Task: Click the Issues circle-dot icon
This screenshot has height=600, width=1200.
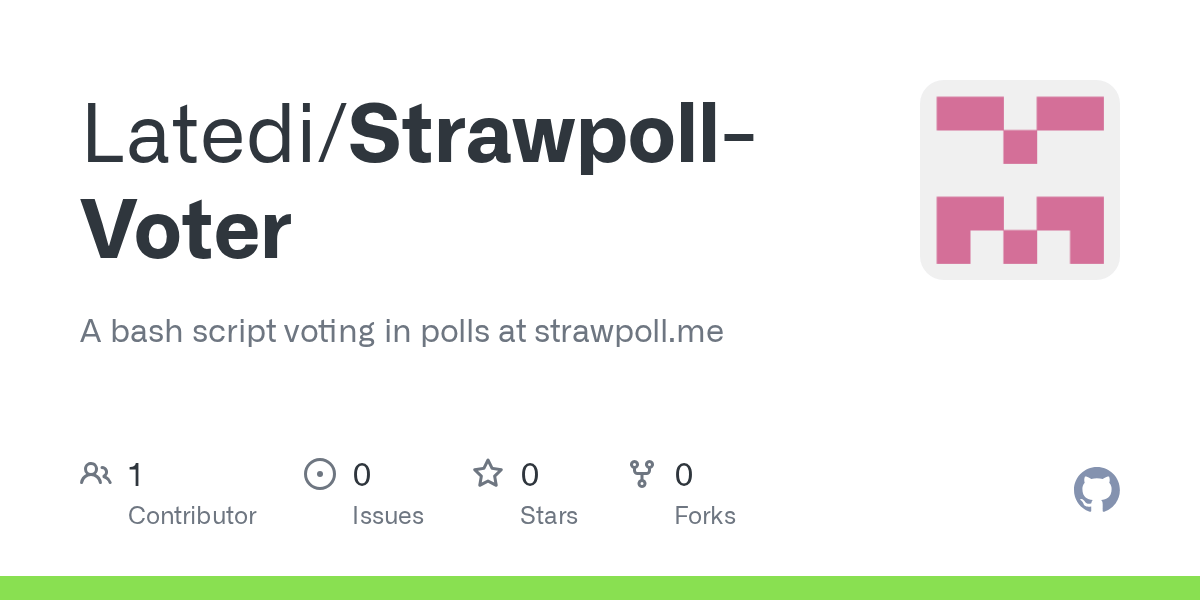Action: pos(319,474)
